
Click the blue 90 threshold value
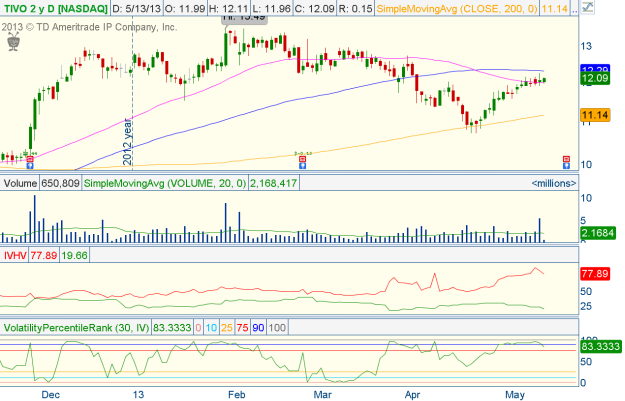257,327
